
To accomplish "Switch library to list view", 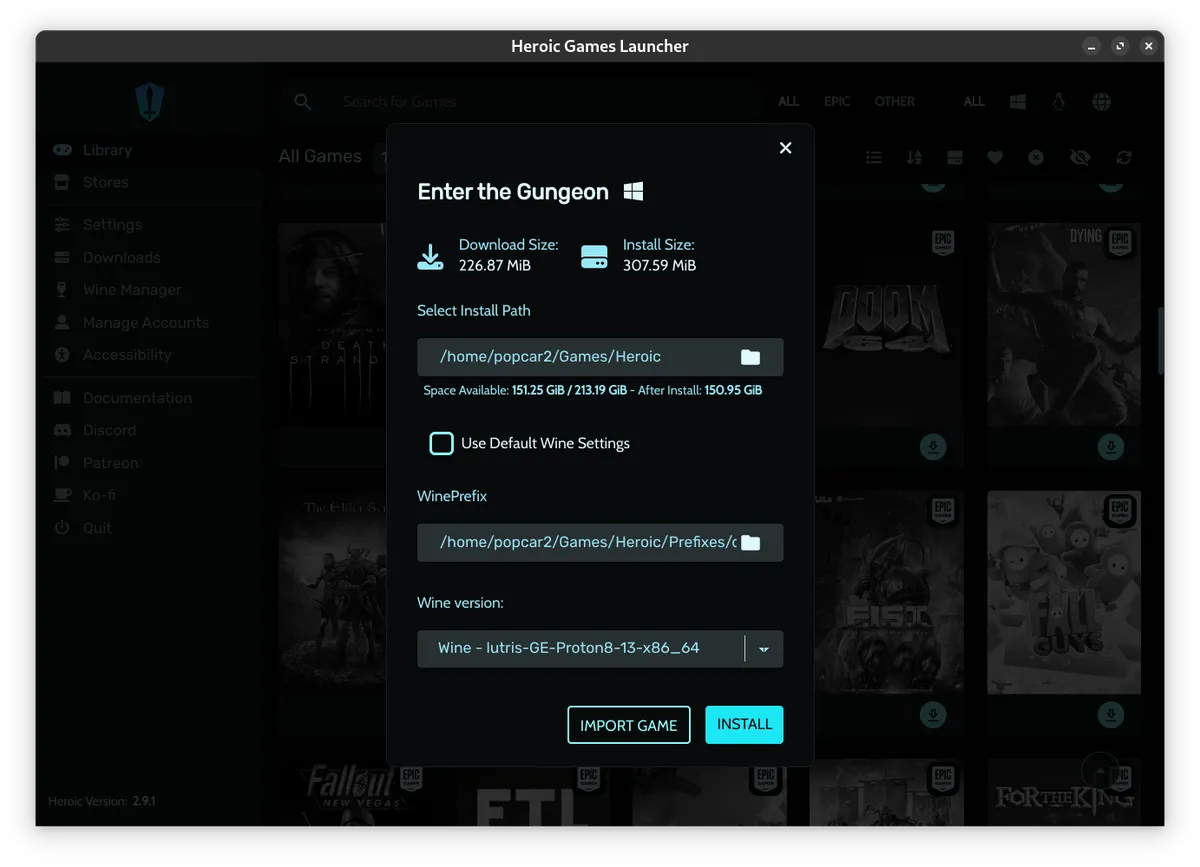I will pyautogui.click(x=874, y=157).
